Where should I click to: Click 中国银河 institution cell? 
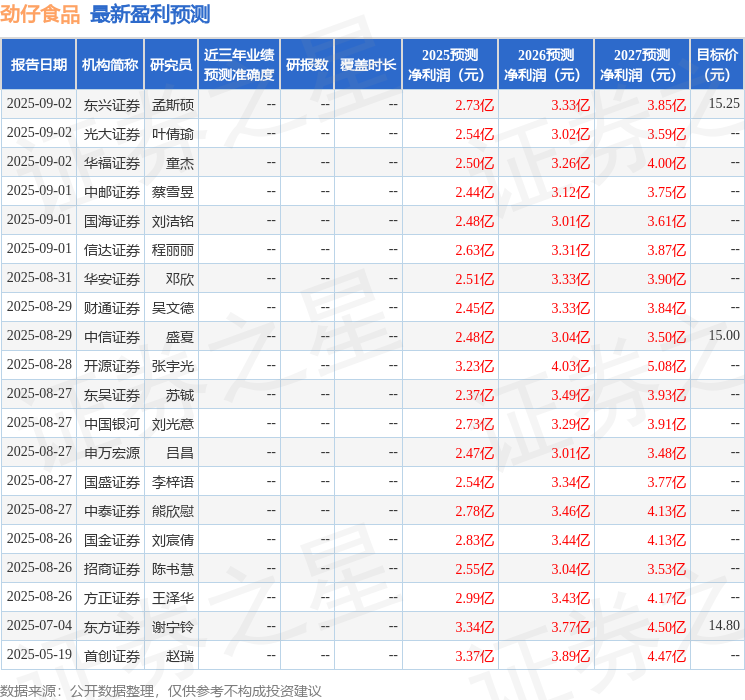pos(112,424)
